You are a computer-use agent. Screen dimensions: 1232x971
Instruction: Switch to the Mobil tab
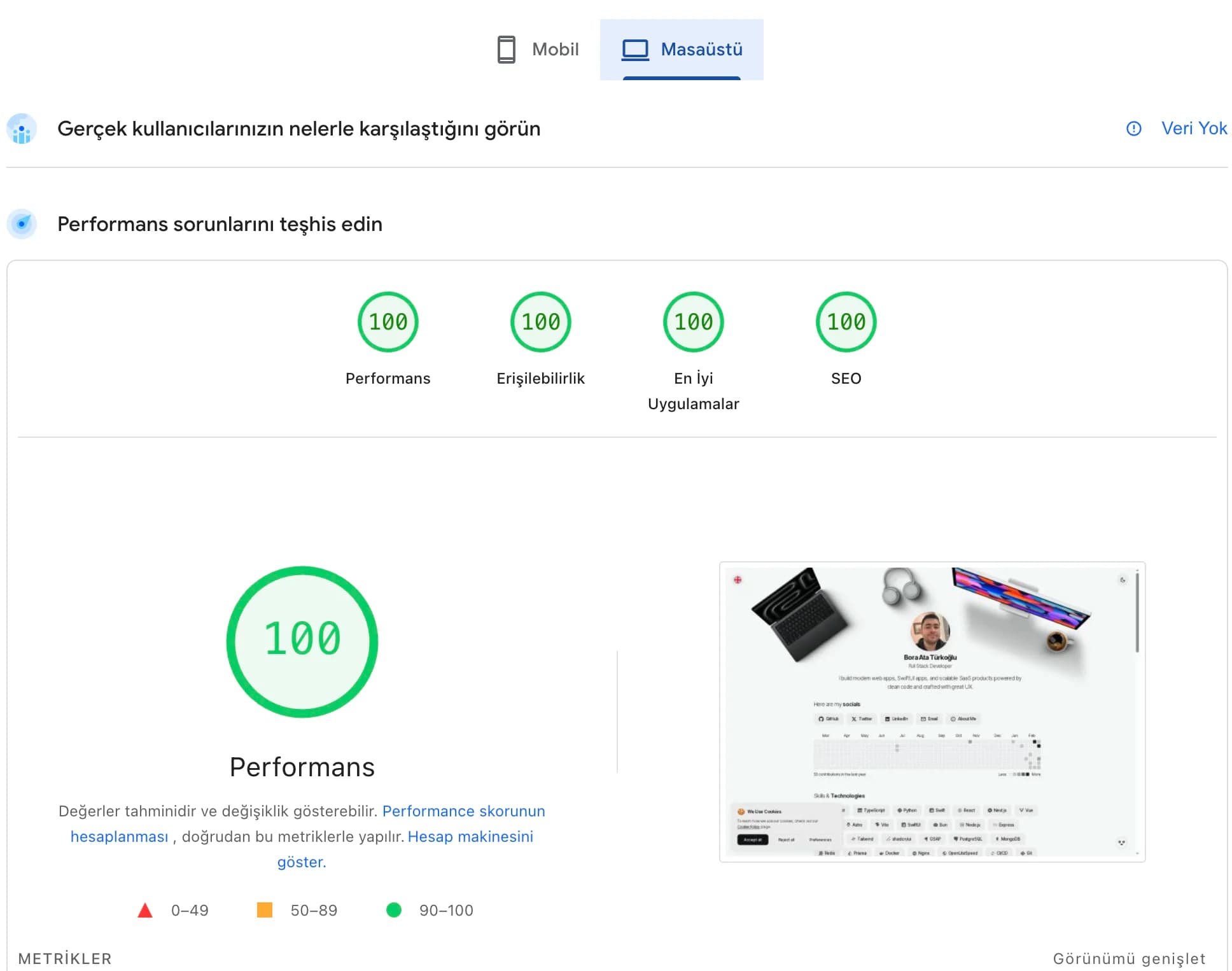pyautogui.click(x=538, y=49)
